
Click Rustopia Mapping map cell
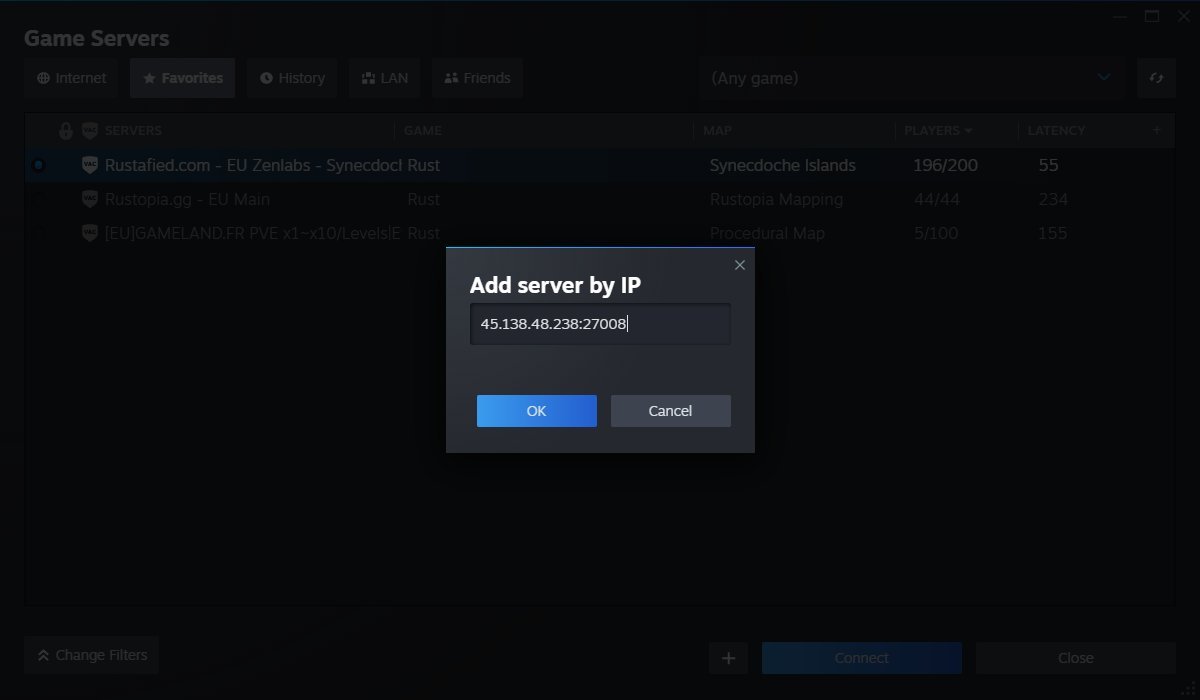pos(776,199)
